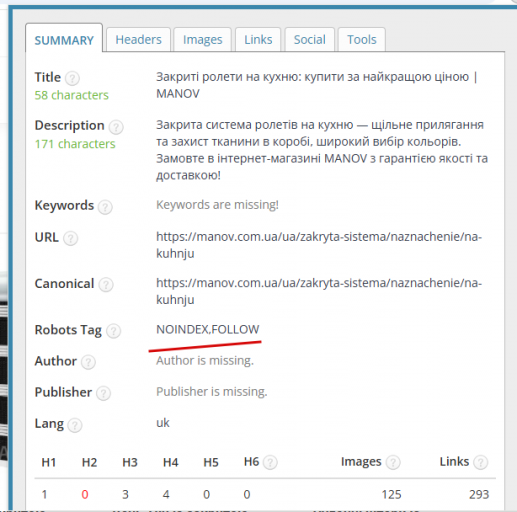Screen dimensions: 517x512
Task: Open the Tools tab
Action: pyautogui.click(x=362, y=40)
